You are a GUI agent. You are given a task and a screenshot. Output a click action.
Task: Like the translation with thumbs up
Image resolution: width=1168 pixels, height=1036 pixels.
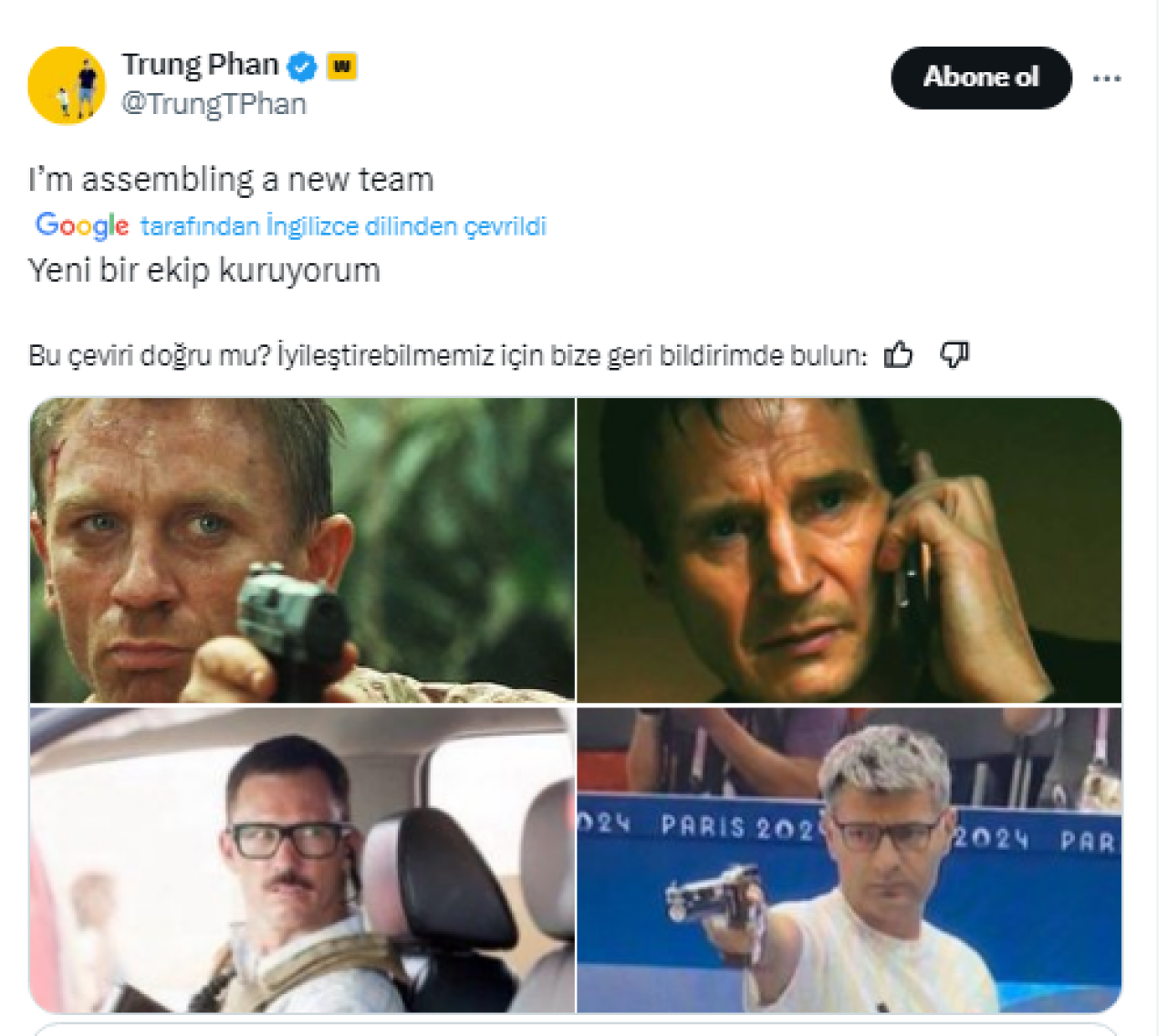point(899,354)
